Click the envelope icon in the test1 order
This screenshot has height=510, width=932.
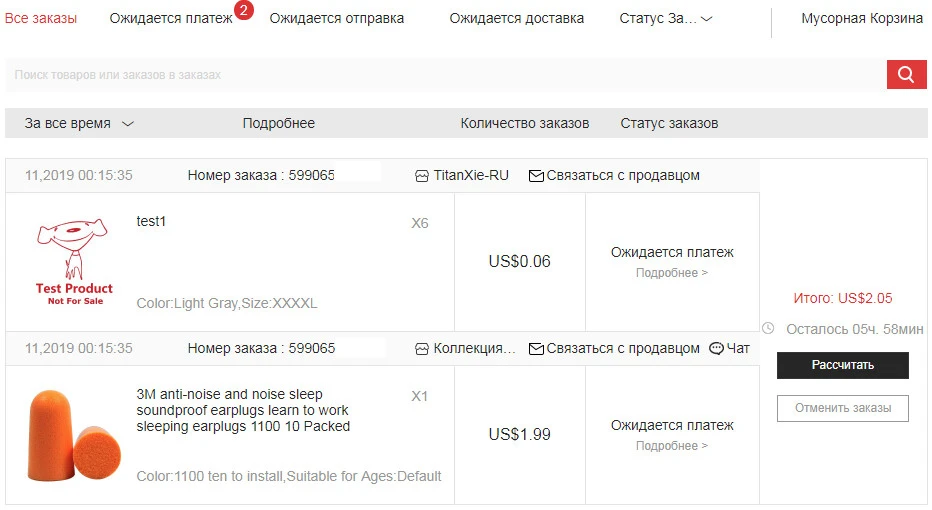pyautogui.click(x=536, y=176)
